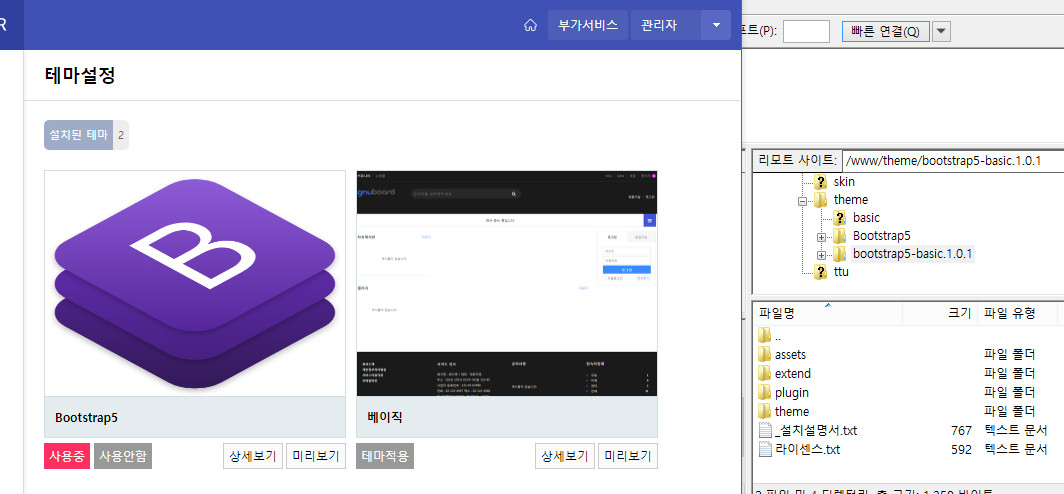Collapse the theme folder in remote tree
This screenshot has height=494, width=1064.
point(803,200)
